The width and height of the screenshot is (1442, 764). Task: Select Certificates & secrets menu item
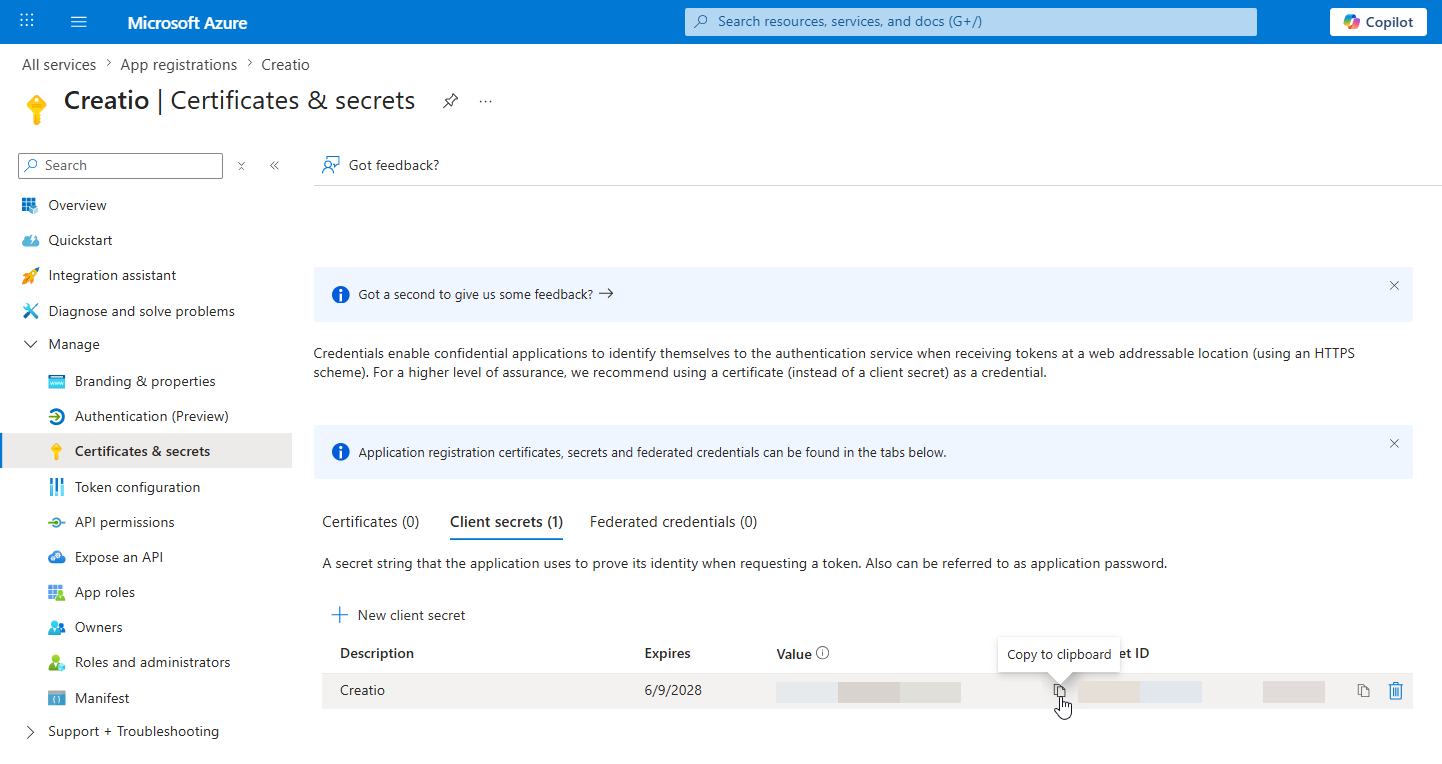click(x=146, y=451)
